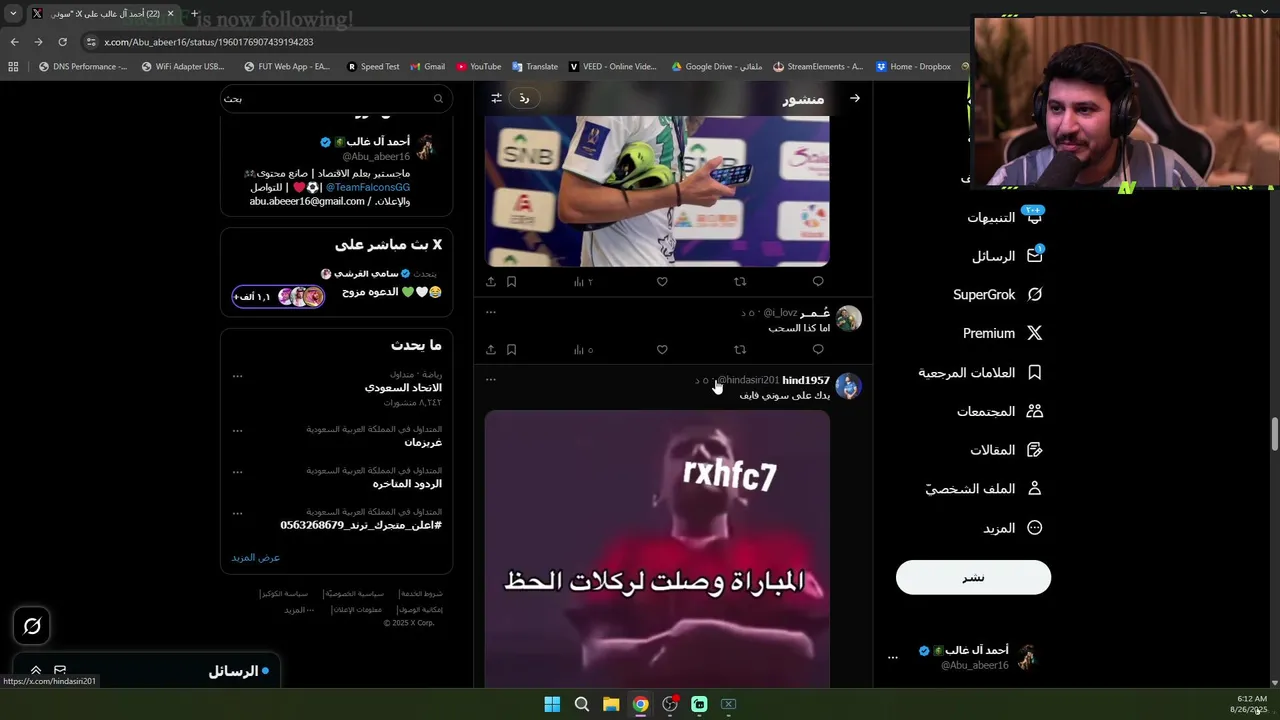Viewport: 1280px width, 720px height.
Task: Click the post (نشر) button
Action: tap(973, 577)
